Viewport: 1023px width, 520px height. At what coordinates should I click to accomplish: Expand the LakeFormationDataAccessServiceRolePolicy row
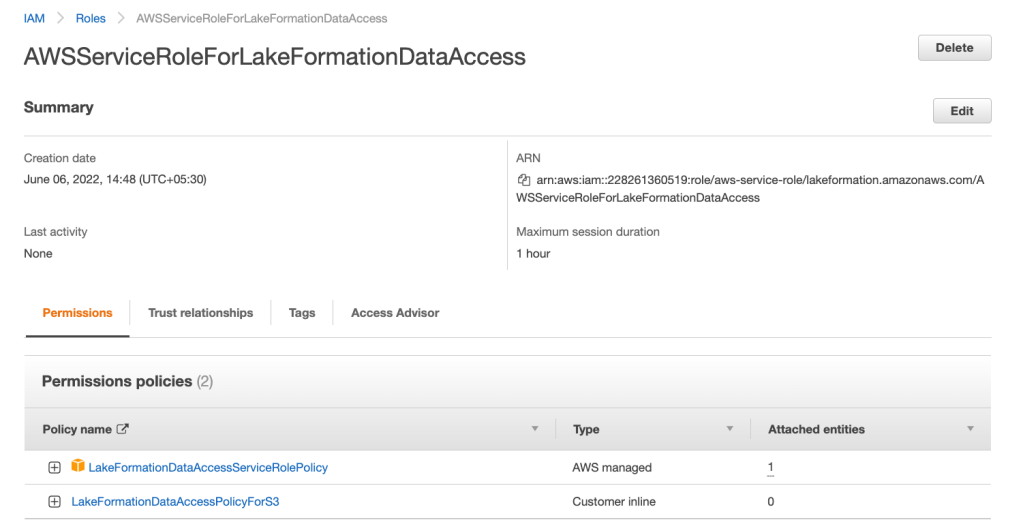(x=55, y=468)
